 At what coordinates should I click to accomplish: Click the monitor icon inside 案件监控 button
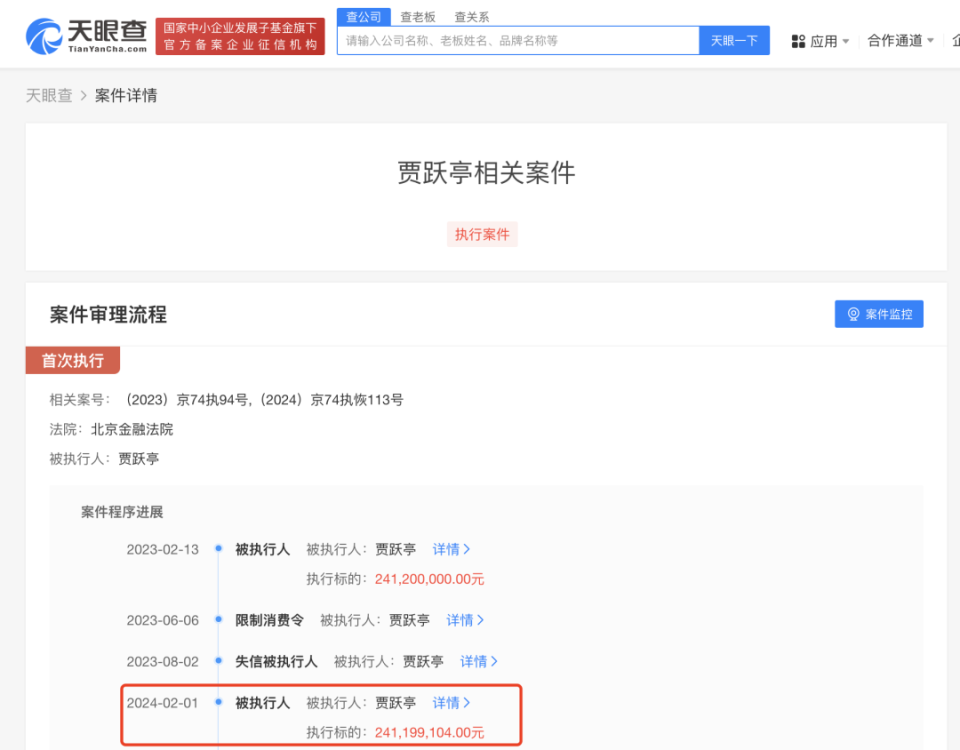pos(853,313)
